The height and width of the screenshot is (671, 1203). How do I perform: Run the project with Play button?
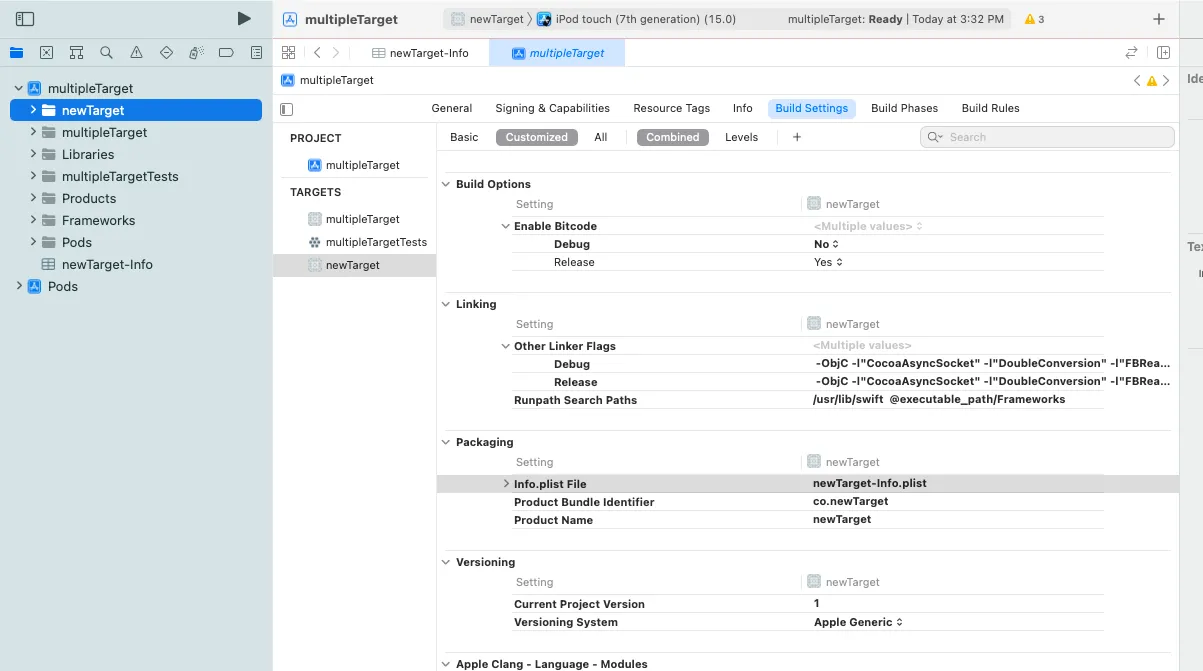click(244, 19)
